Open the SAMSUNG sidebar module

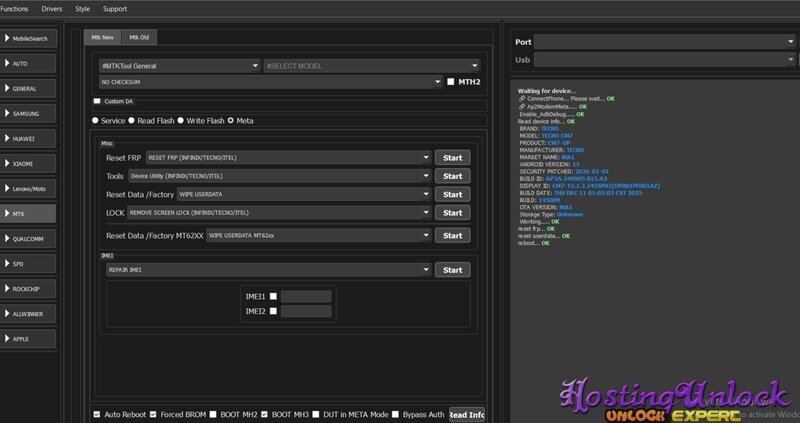pyautogui.click(x=30, y=113)
